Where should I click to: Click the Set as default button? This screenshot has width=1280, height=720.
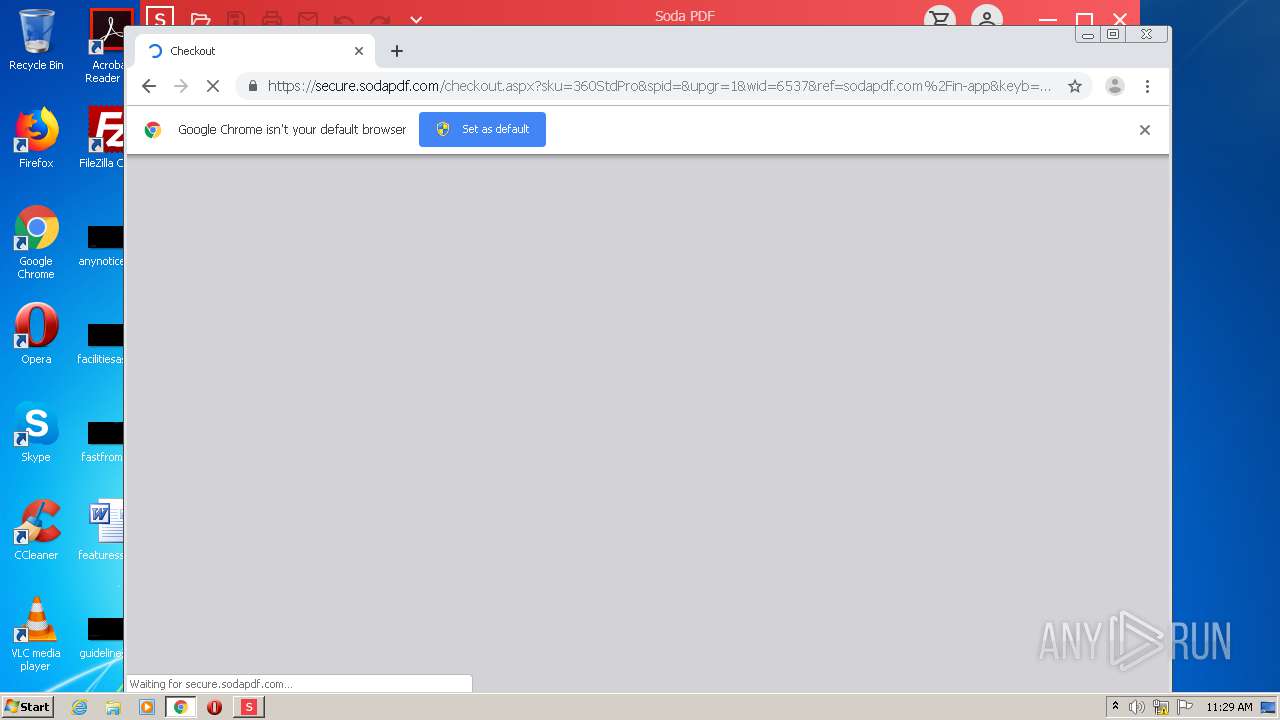(x=482, y=129)
